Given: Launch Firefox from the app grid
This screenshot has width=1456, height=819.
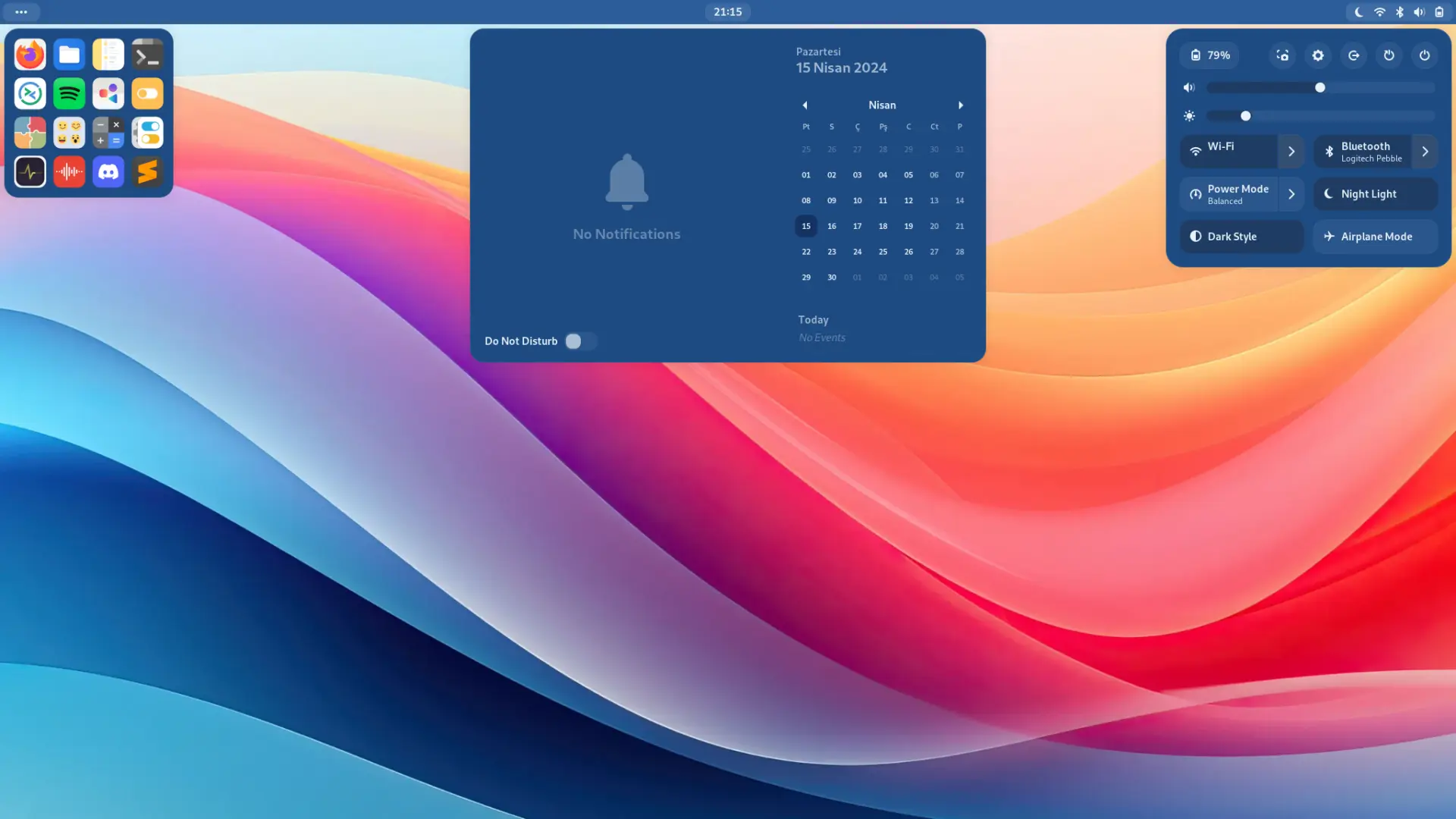Looking at the screenshot, I should point(30,55).
